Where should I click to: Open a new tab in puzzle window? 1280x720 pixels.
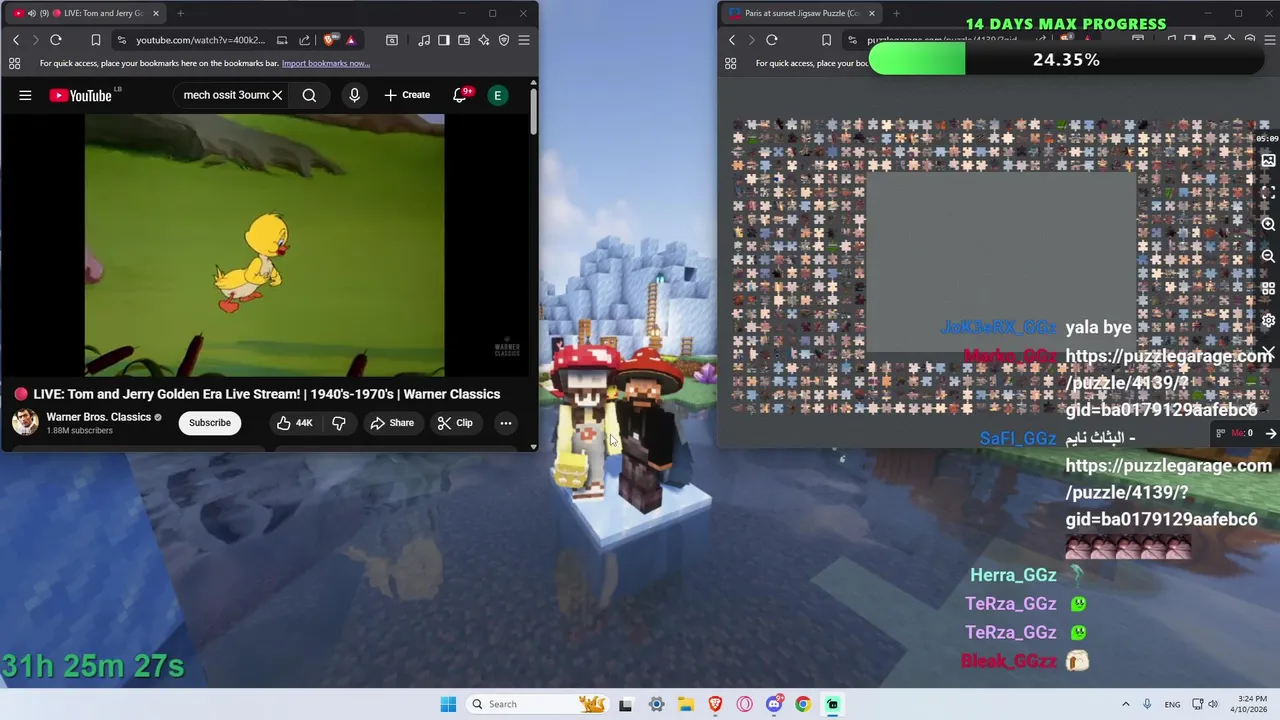coord(896,13)
